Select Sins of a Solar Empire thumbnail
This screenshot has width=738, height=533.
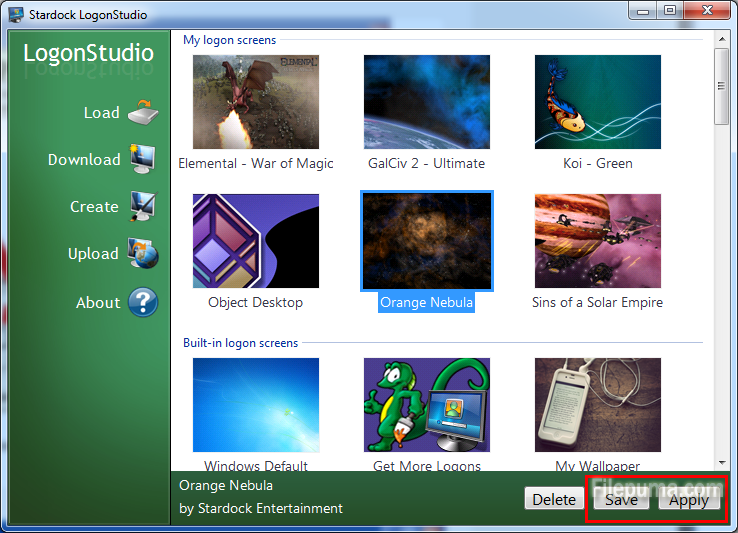pos(597,241)
